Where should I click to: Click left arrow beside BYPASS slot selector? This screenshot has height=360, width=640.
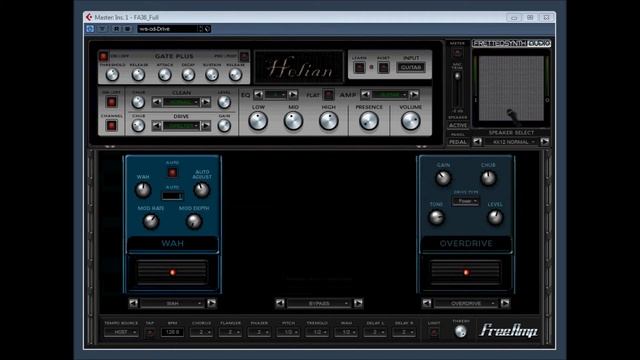[280, 303]
